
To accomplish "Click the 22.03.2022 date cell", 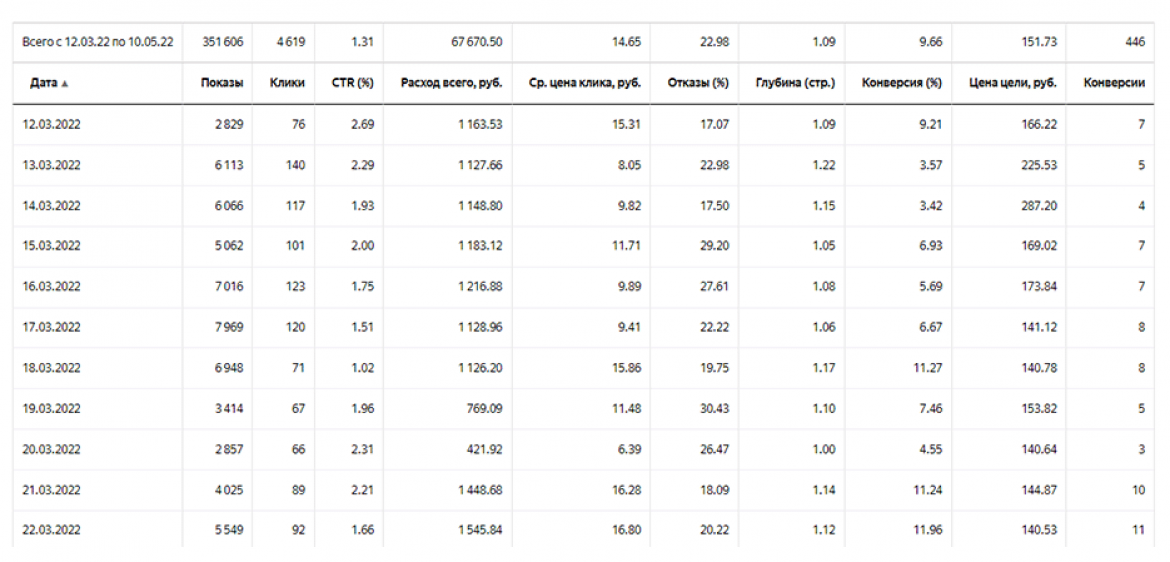I will 52,530.
